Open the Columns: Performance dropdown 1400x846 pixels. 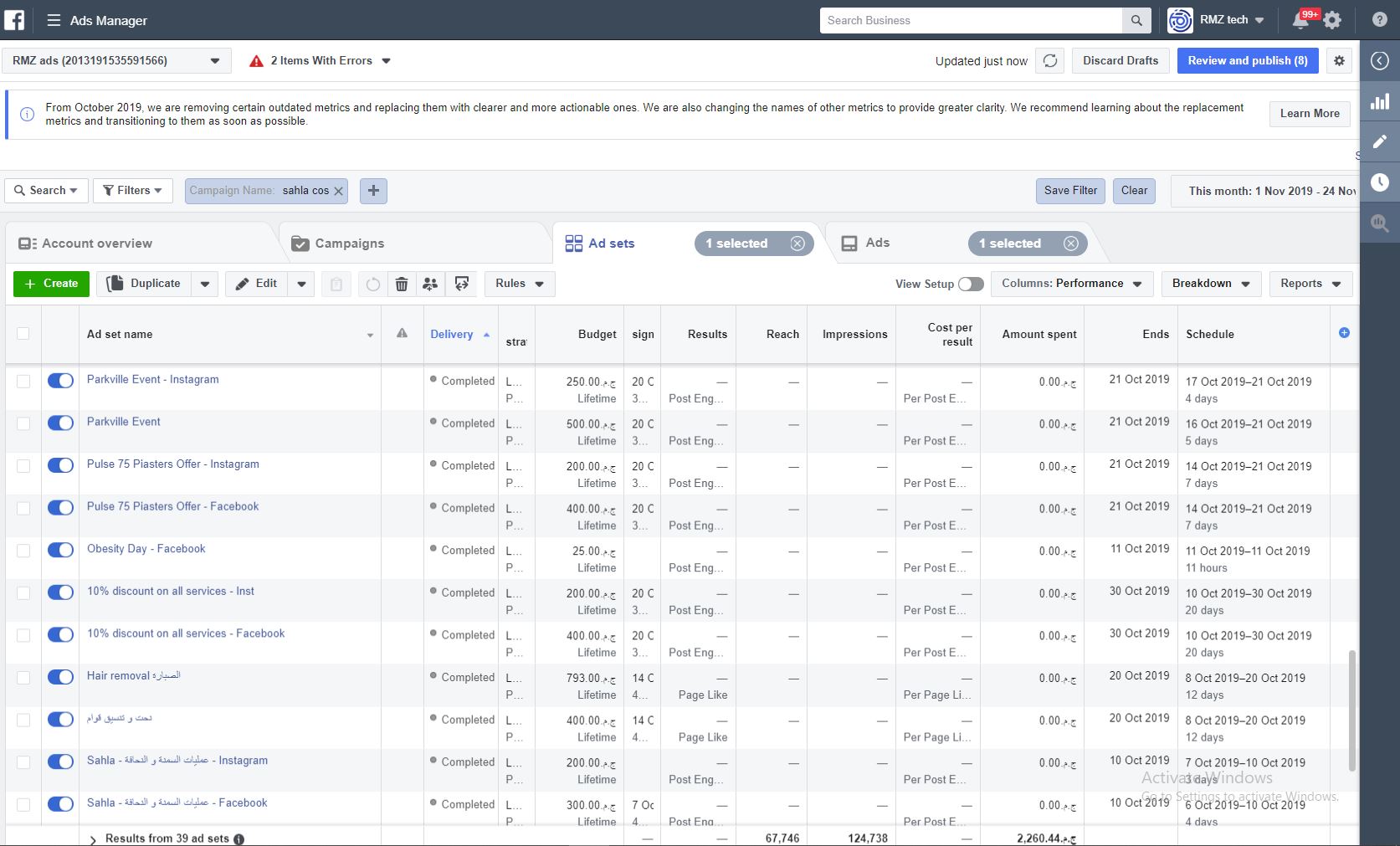[x=1072, y=284]
